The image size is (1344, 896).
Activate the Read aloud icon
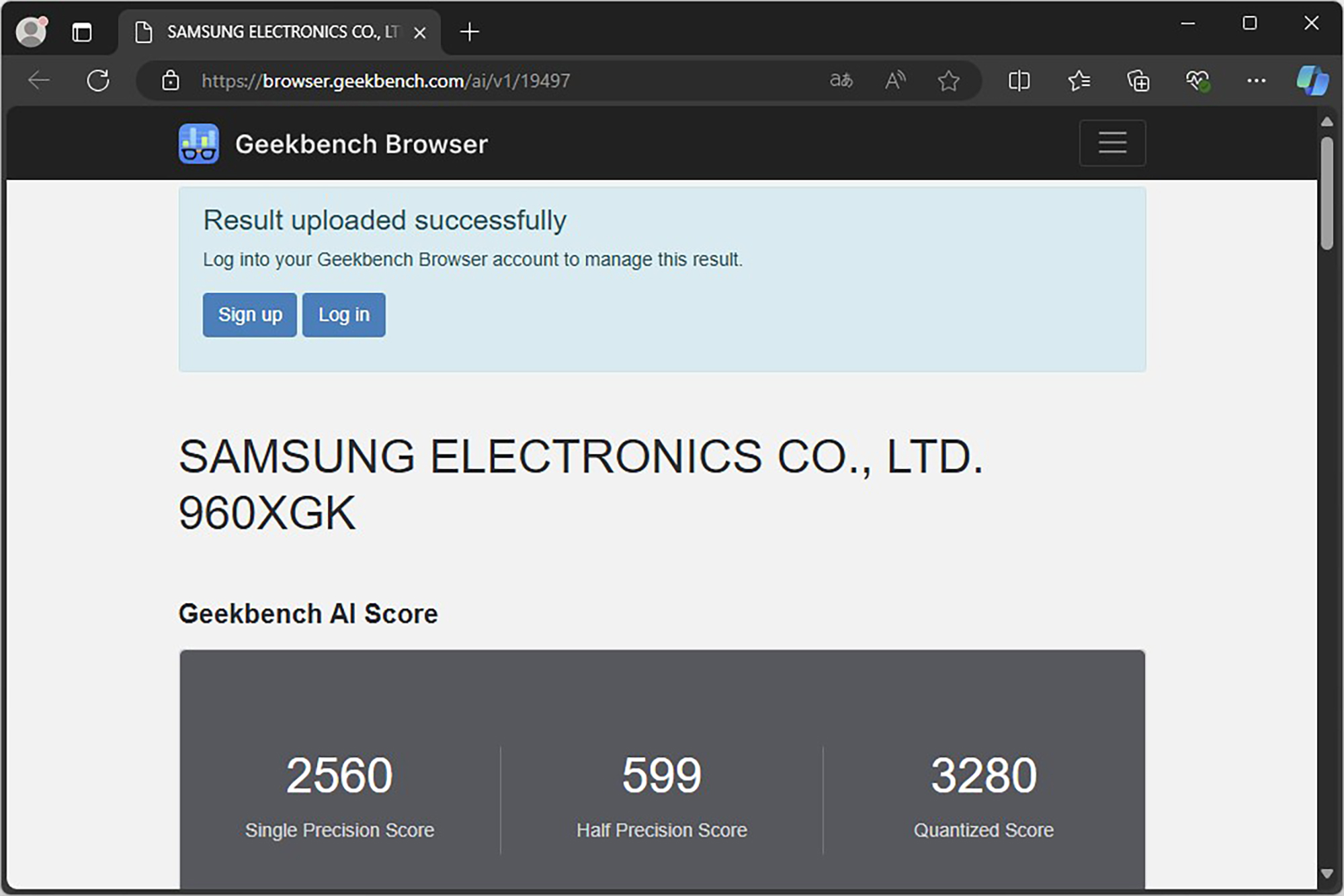click(x=894, y=81)
